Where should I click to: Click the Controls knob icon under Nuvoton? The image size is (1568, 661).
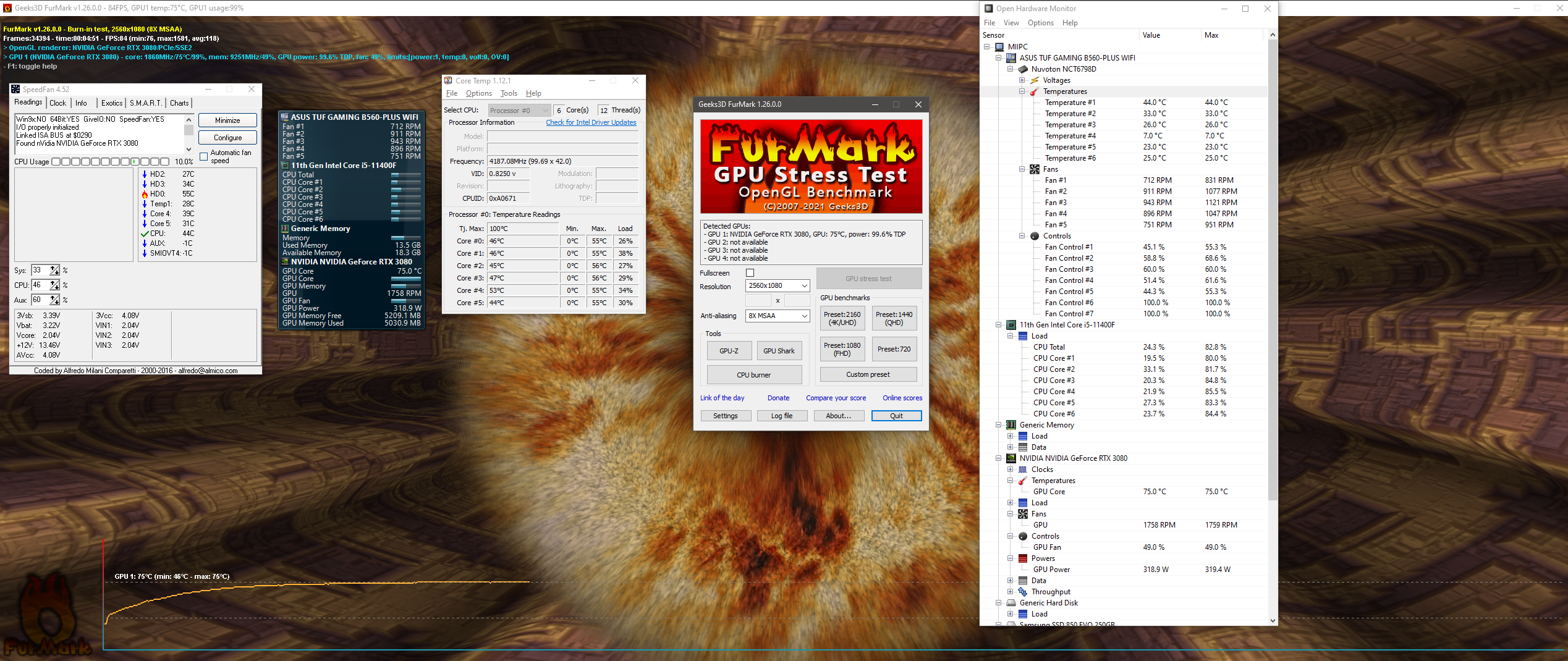click(x=1035, y=236)
